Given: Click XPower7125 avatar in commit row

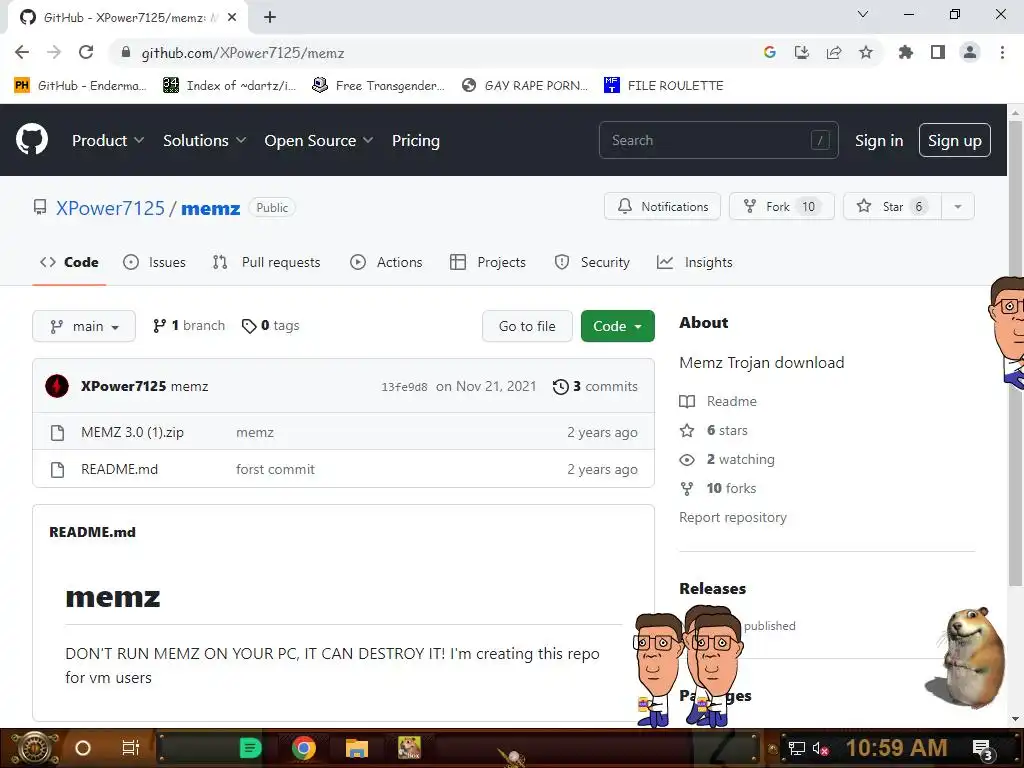Looking at the screenshot, I should click(x=57, y=386).
